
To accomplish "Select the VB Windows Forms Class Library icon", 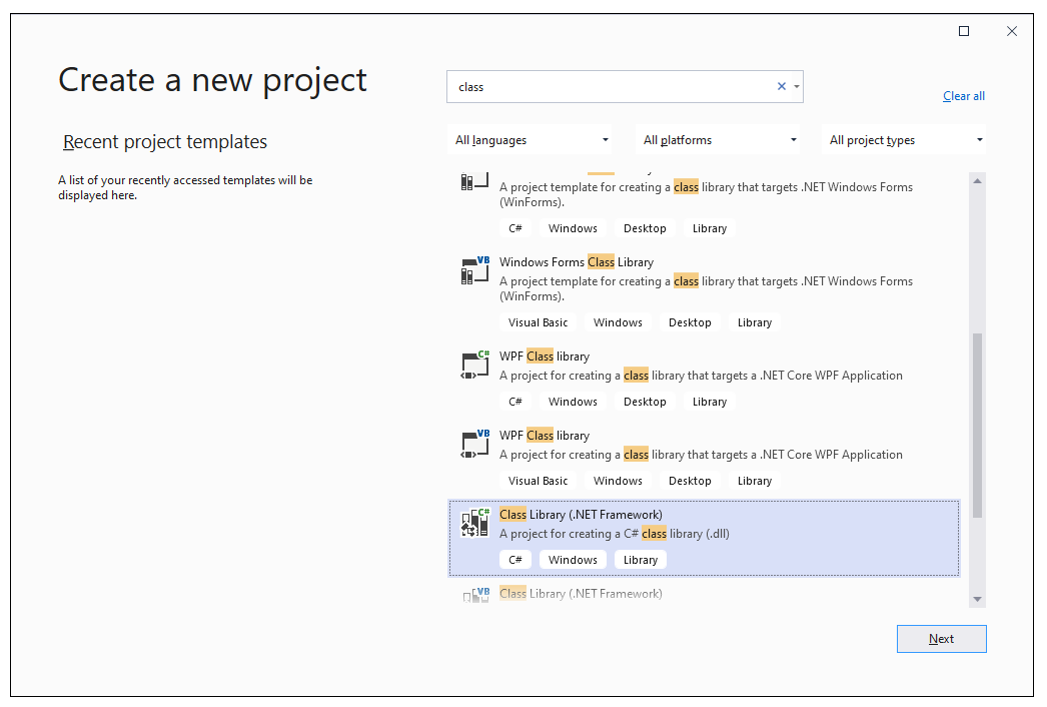I will (475, 270).
